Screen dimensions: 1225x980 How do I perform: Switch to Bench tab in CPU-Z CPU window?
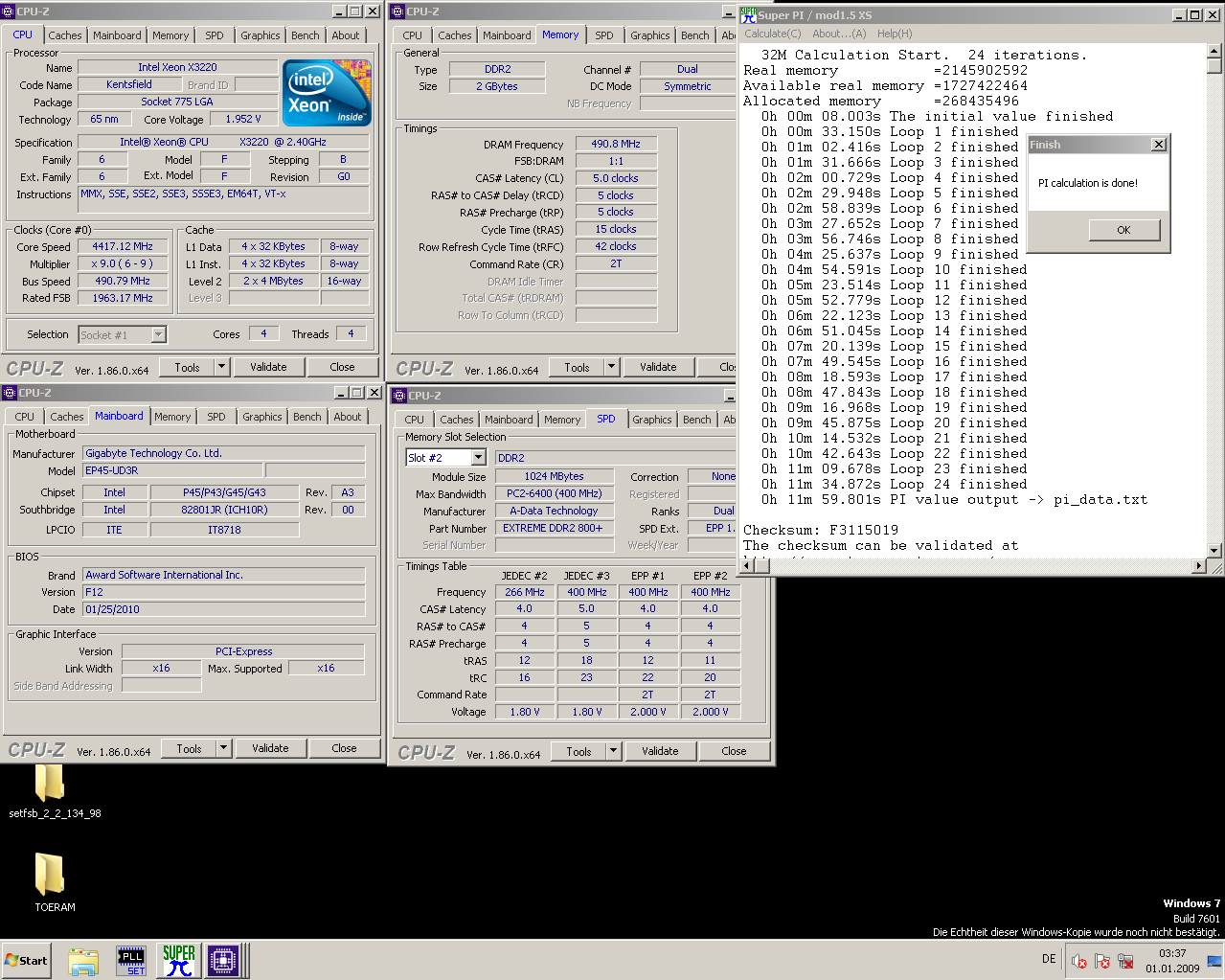pos(306,35)
